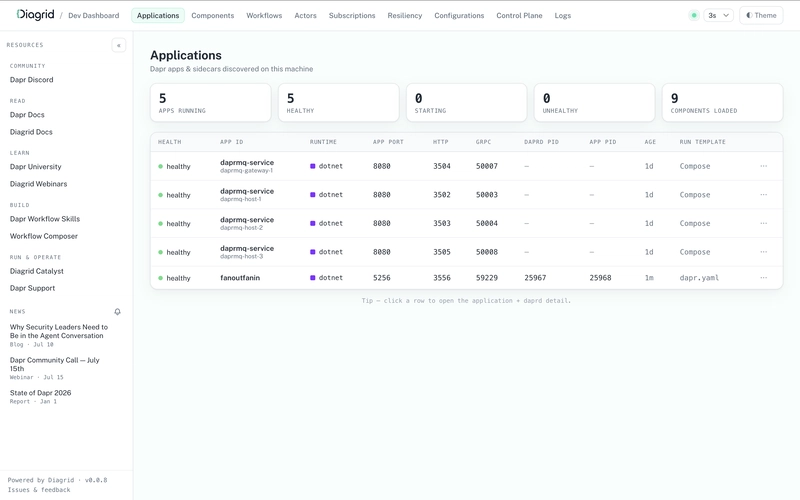
Task: Switch to the Components tab
Action: coord(213,15)
